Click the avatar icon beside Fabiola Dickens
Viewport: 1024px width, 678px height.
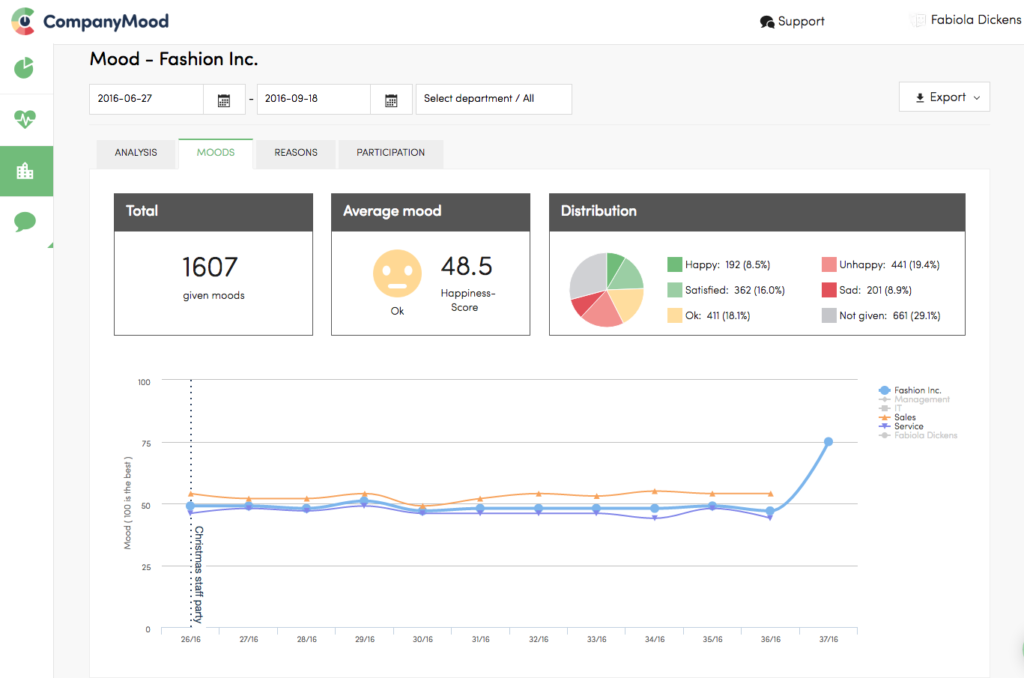(x=918, y=20)
